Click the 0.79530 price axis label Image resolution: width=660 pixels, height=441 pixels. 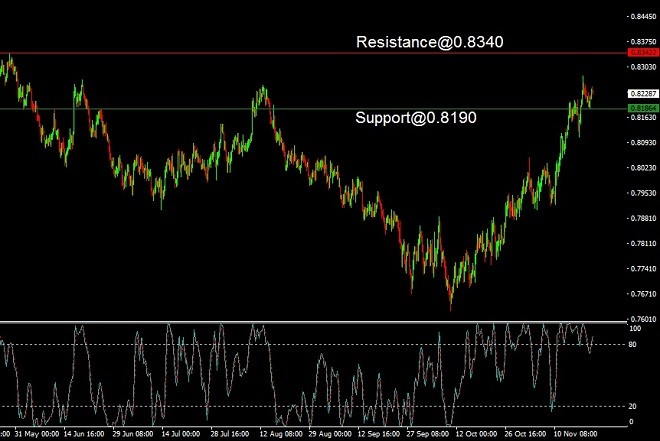[643, 193]
